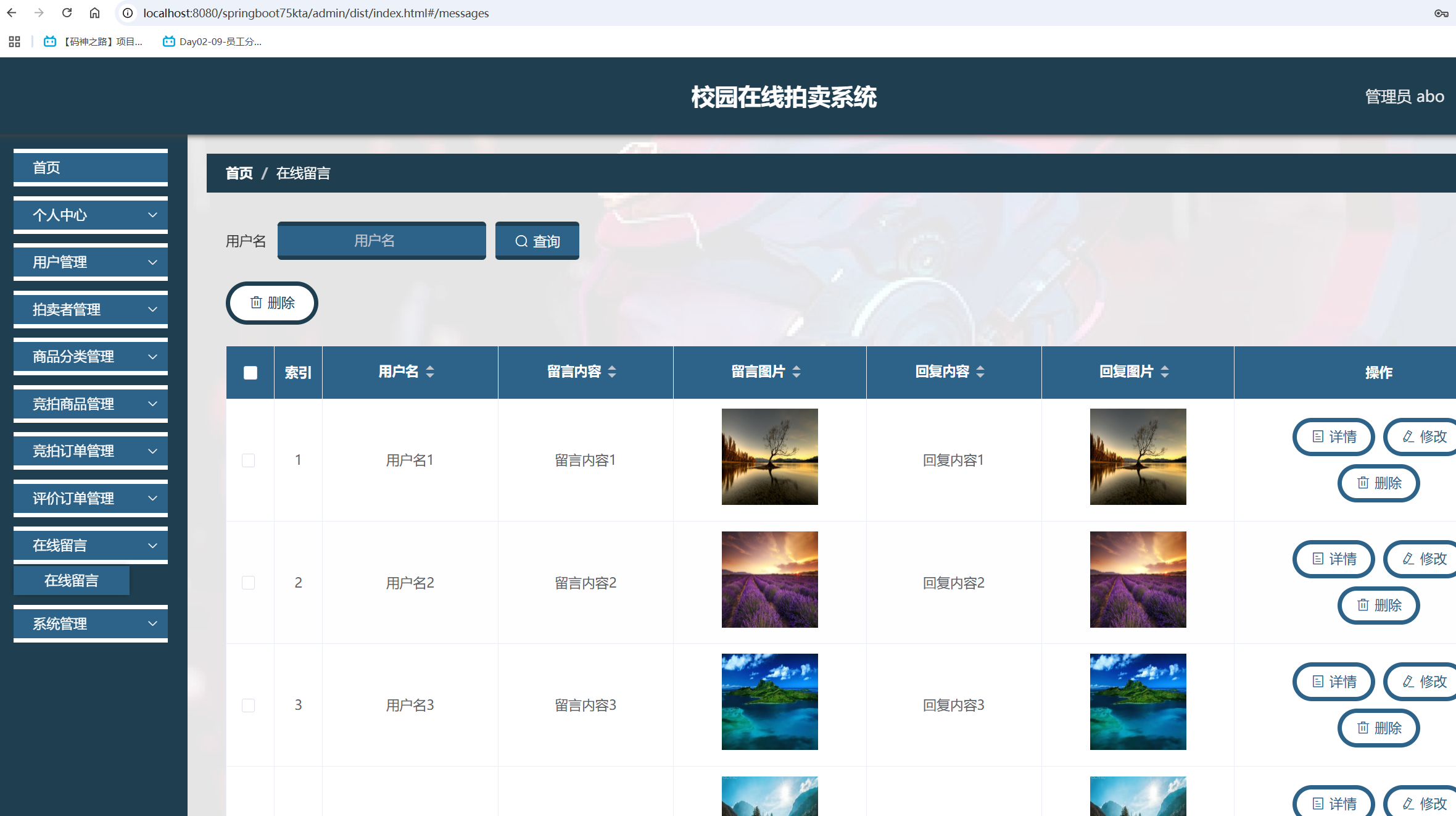Expand the 拍卖者管理 menu chevron
This screenshot has height=816, width=1456.
pyautogui.click(x=152, y=309)
